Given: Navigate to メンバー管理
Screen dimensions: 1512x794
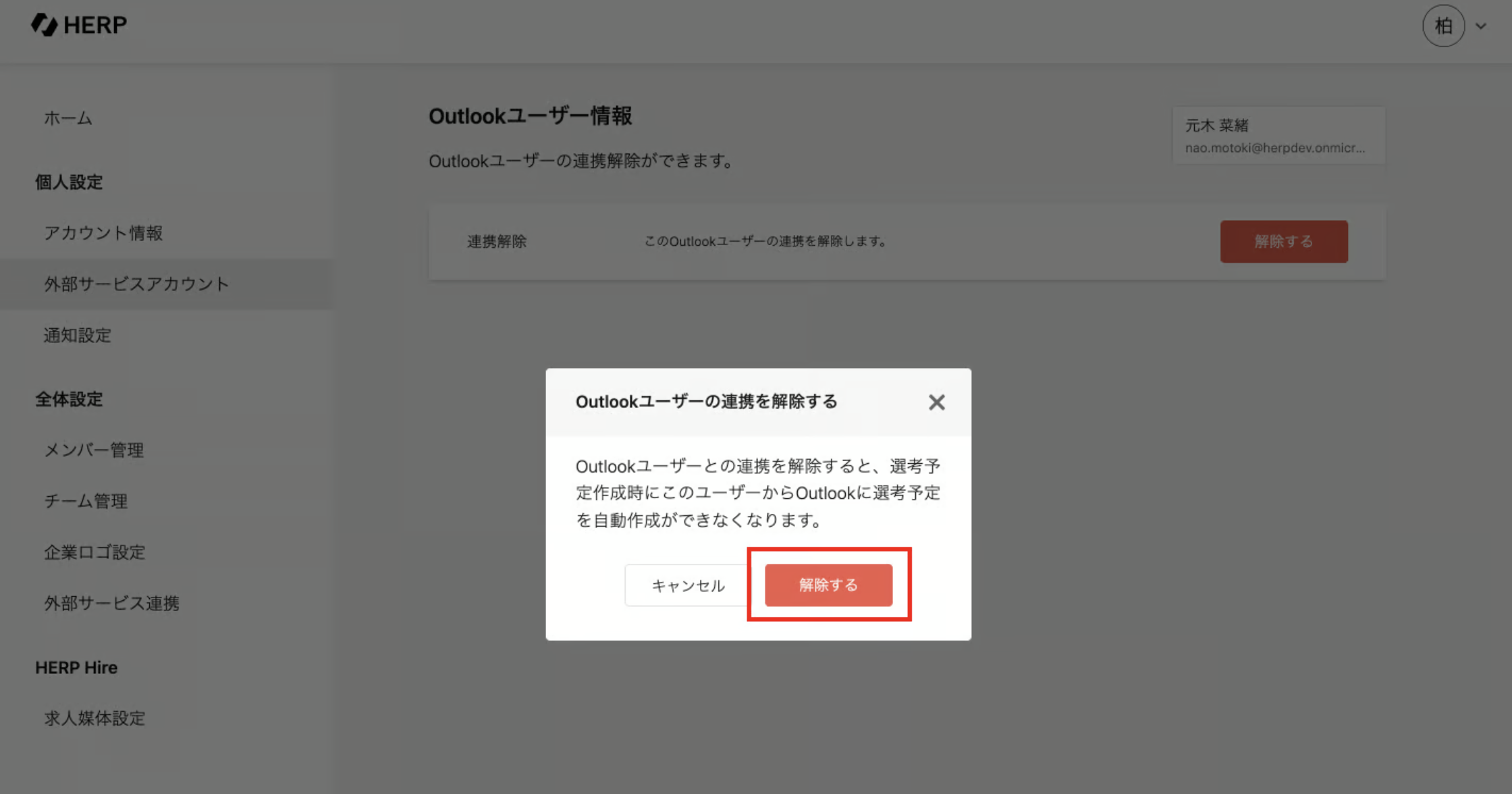Looking at the screenshot, I should point(94,450).
